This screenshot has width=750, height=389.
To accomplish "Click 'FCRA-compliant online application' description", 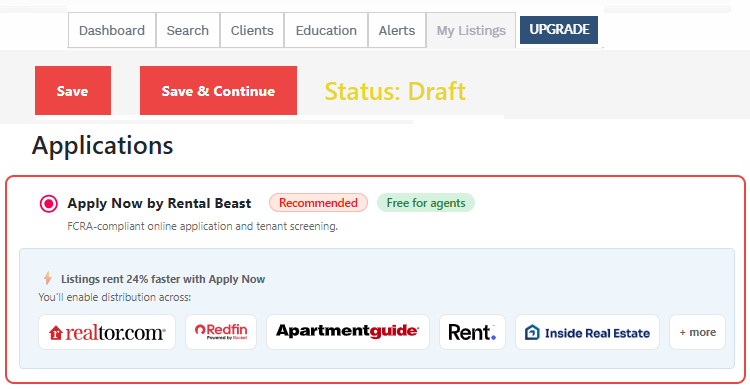I will [x=202, y=226].
